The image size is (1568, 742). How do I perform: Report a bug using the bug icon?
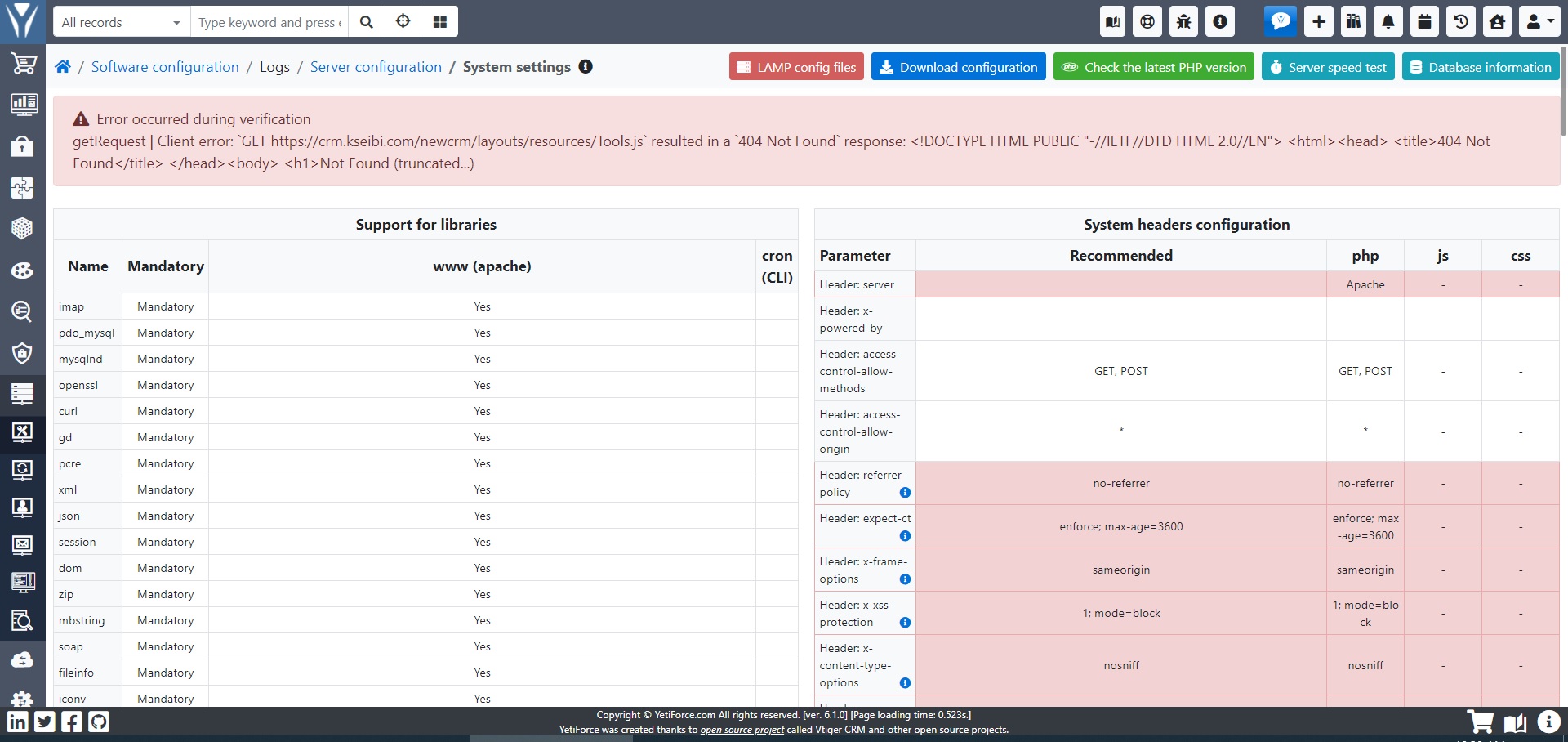[x=1183, y=21]
